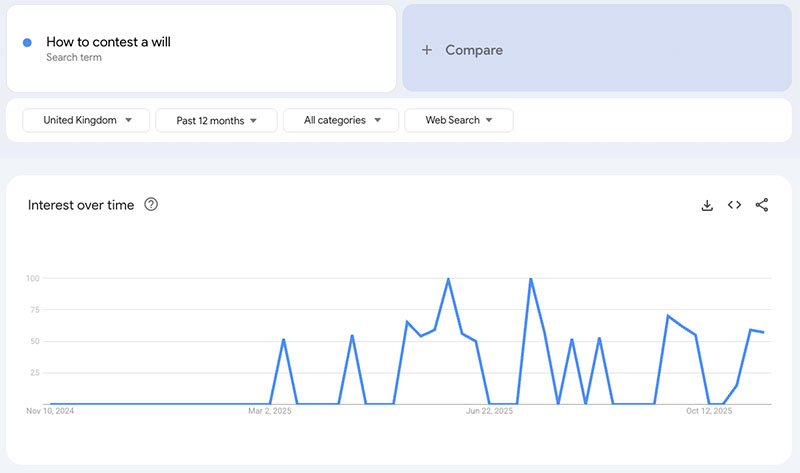Open the All categories dropdown
This screenshot has height=473, width=800.
[342, 120]
